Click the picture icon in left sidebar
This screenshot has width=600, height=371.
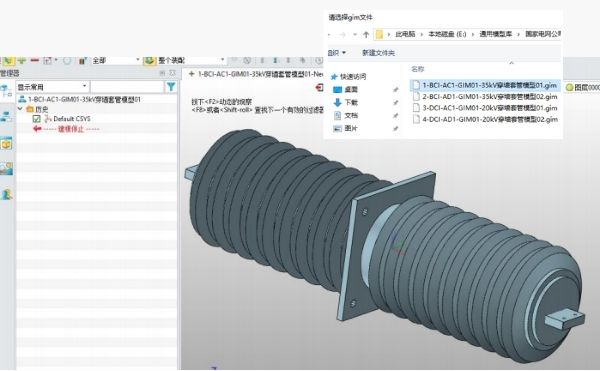(6, 169)
